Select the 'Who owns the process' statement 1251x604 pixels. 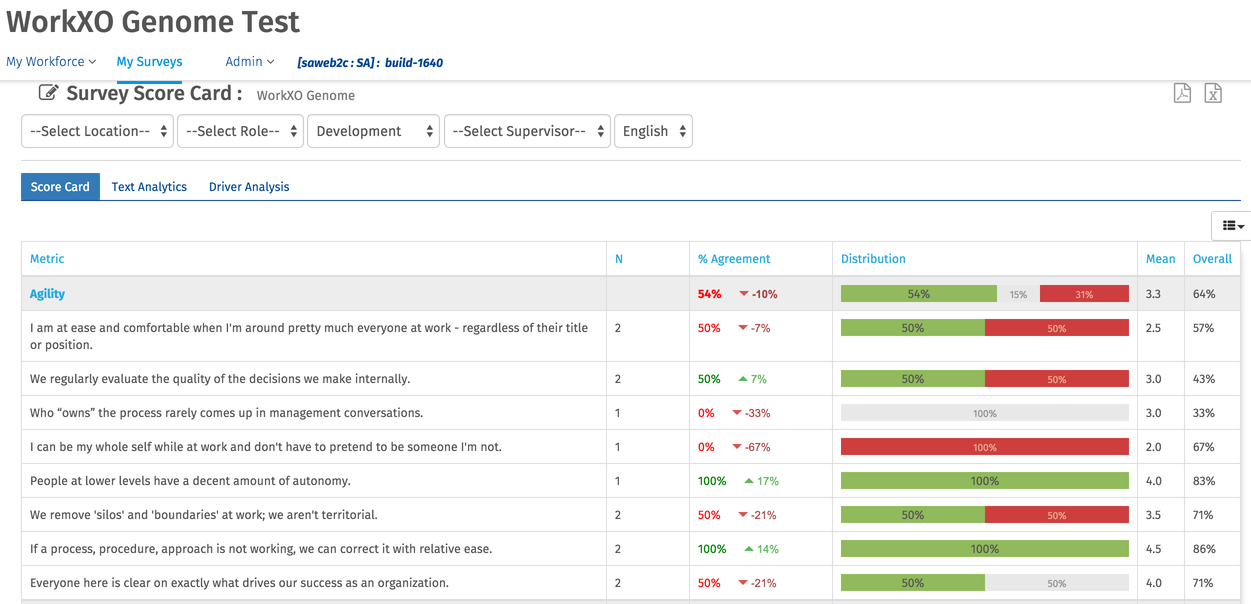pyautogui.click(x=226, y=413)
